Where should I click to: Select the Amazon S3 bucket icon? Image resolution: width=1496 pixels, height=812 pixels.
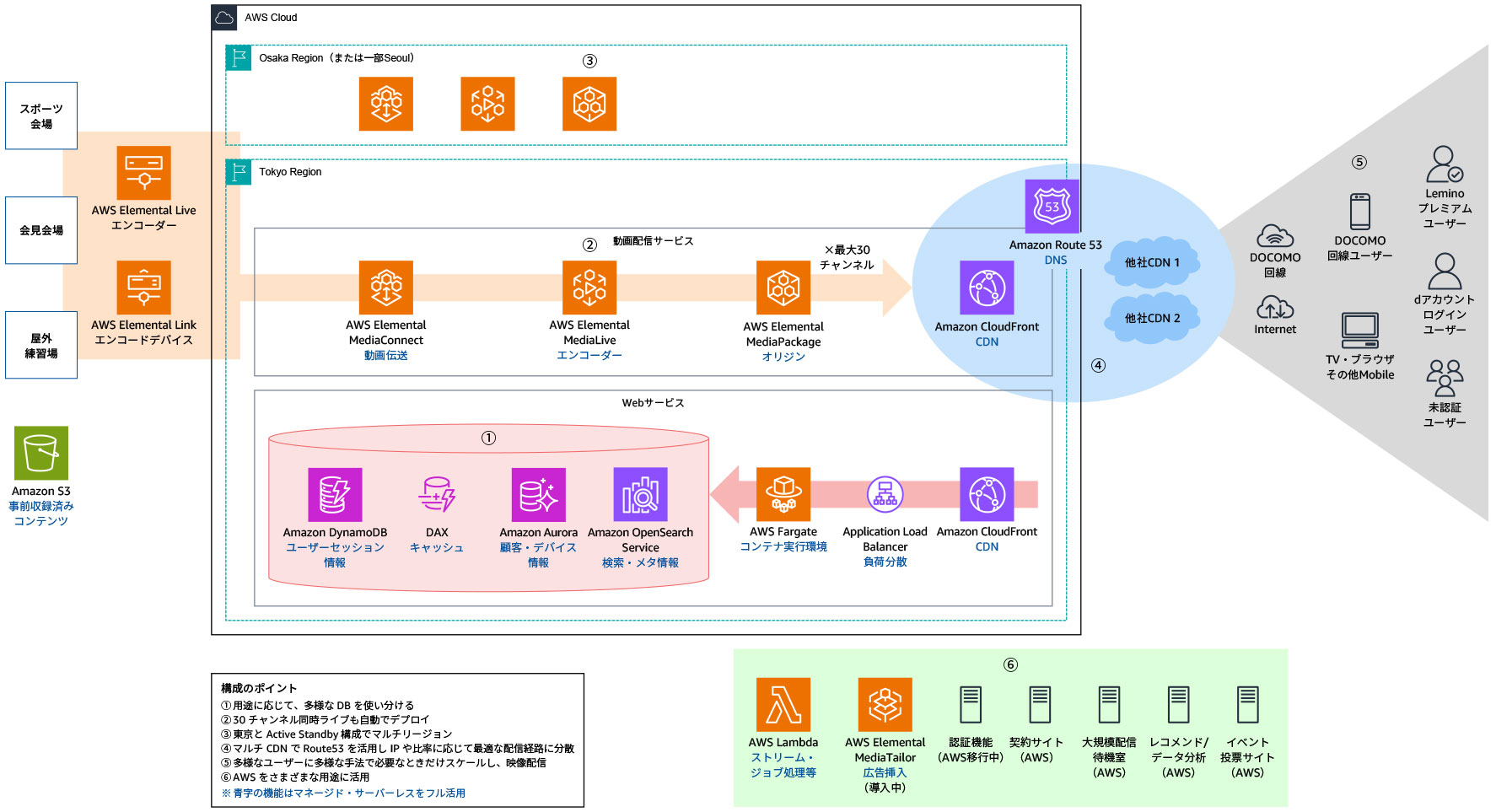[41, 453]
